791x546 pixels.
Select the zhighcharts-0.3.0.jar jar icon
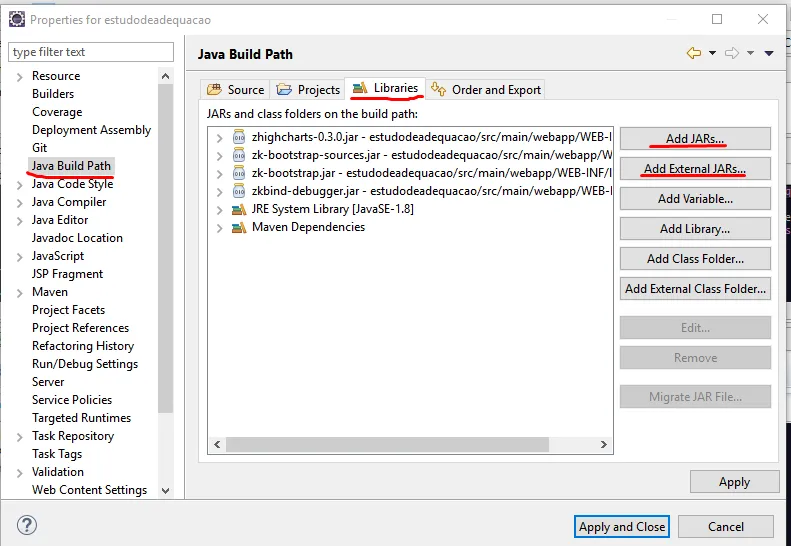[239, 137]
